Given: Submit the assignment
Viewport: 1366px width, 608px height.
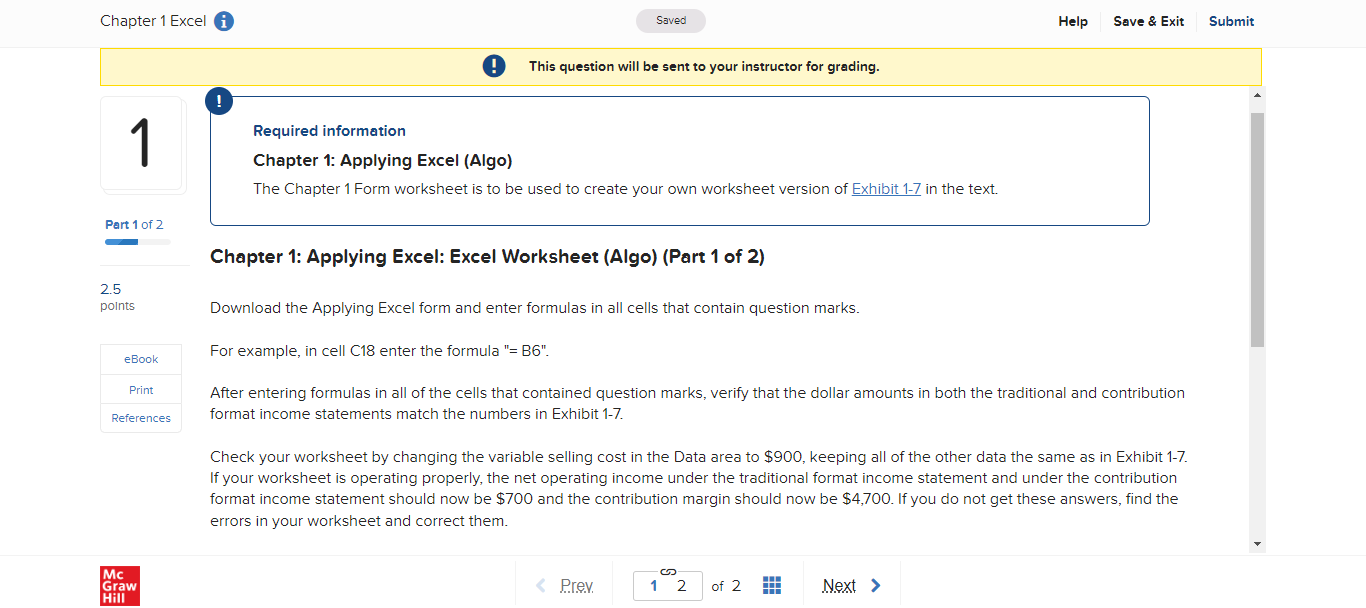Looking at the screenshot, I should click(1231, 21).
